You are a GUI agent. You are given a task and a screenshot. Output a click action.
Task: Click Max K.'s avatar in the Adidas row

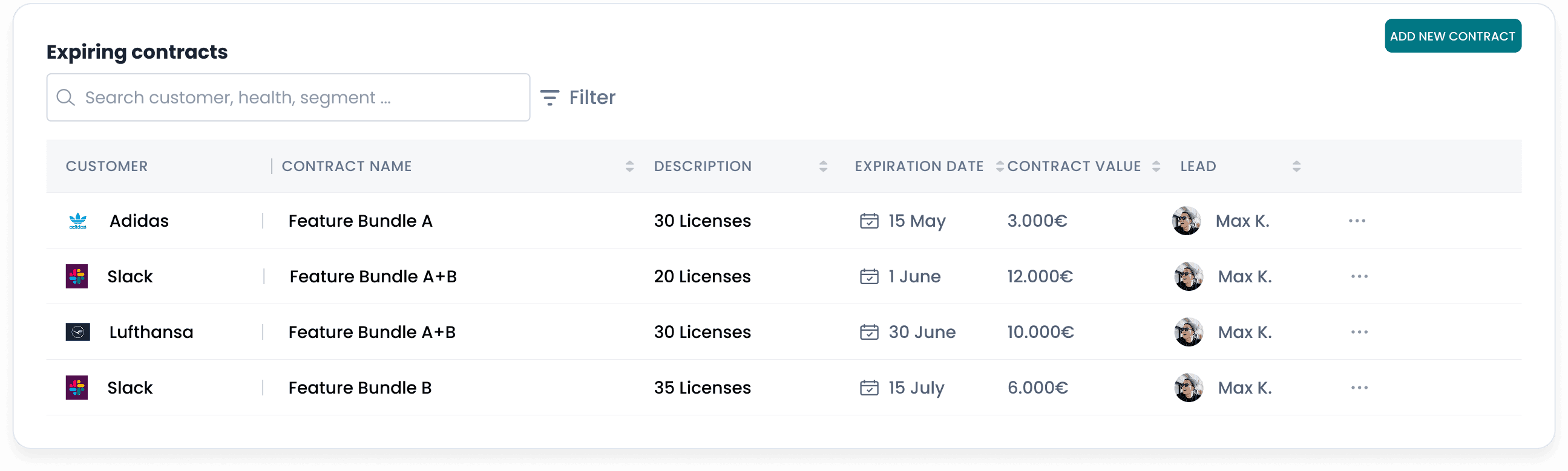click(1186, 221)
